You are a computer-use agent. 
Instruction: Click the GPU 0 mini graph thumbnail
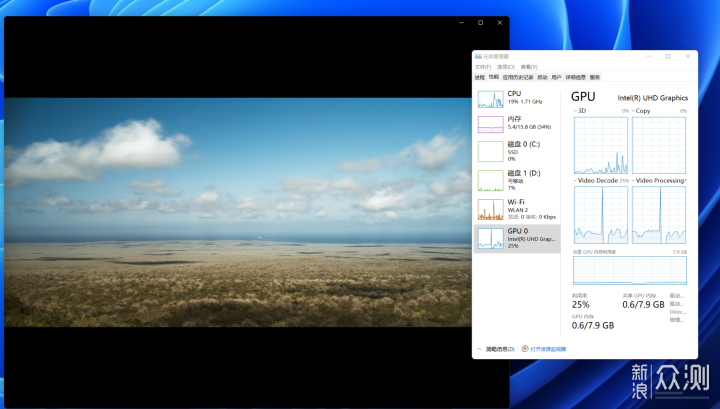tap(490, 239)
